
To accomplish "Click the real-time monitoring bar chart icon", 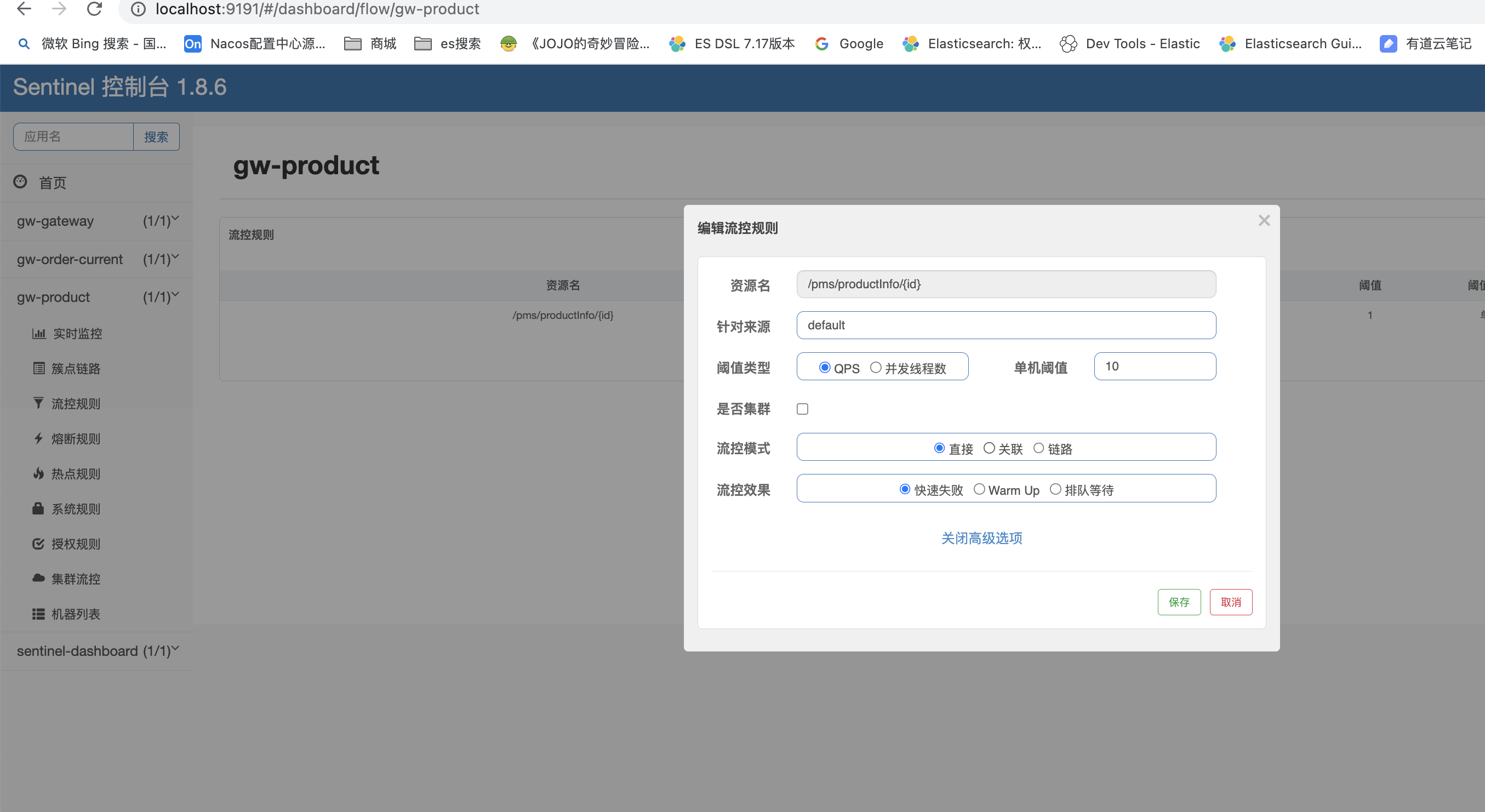I will point(38,334).
